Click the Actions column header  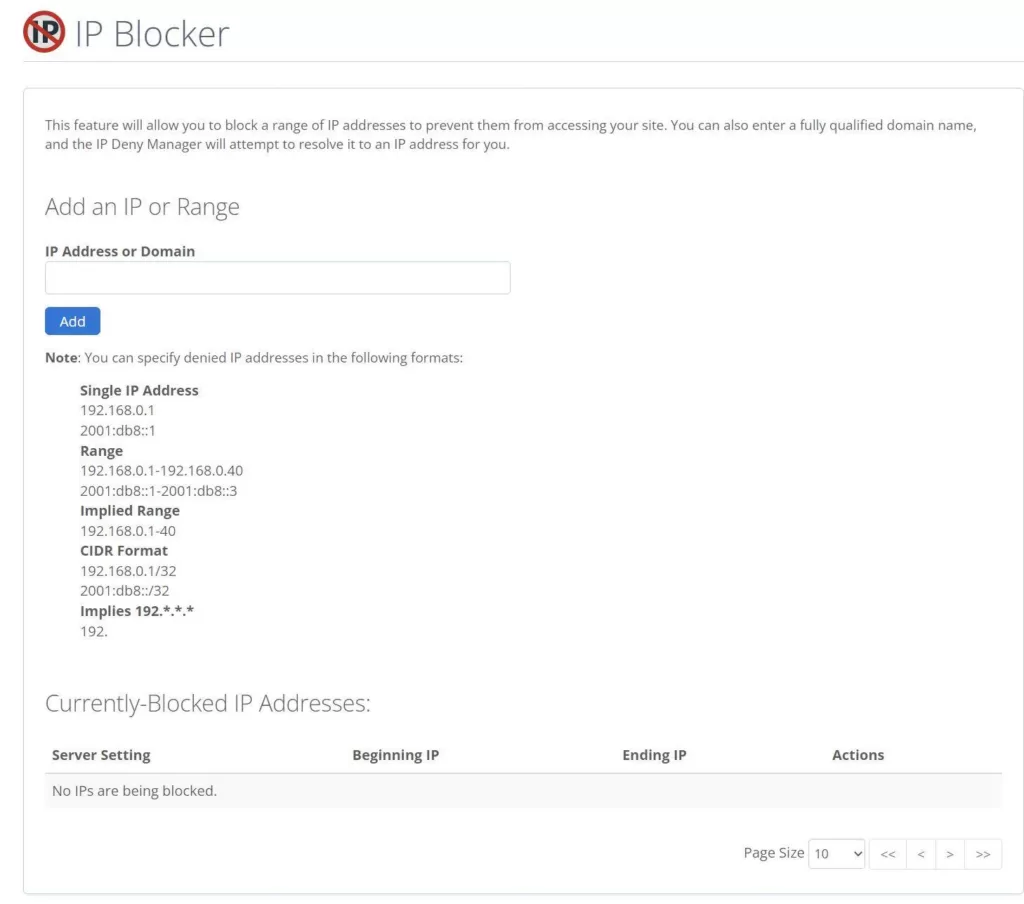pyautogui.click(x=858, y=755)
